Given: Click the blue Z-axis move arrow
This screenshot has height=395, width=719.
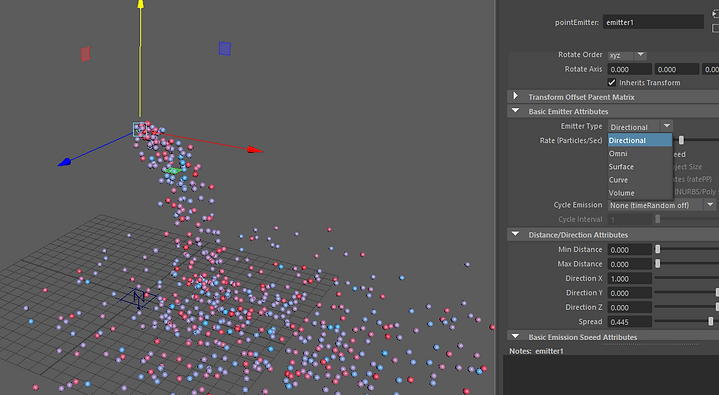Looking at the screenshot, I should [65, 162].
